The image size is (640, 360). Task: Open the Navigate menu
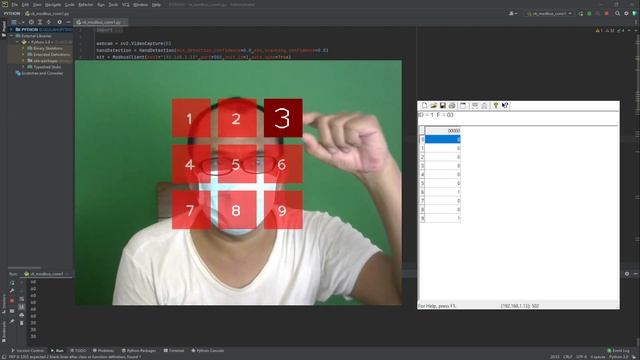(53, 4)
